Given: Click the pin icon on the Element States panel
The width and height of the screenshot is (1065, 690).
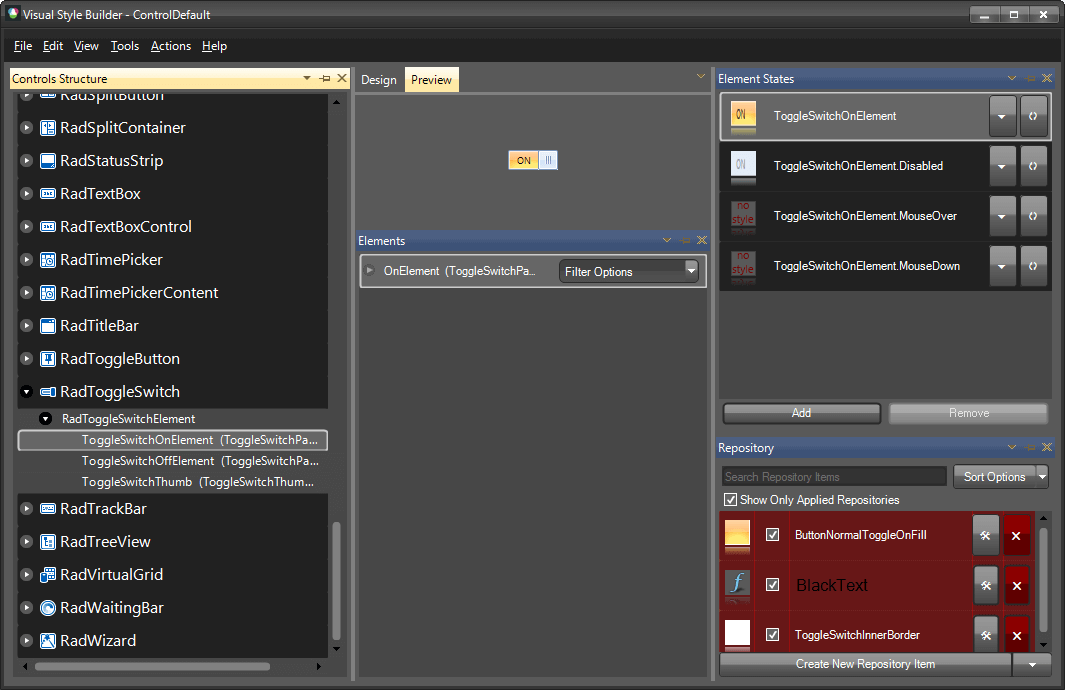Looking at the screenshot, I should coord(1029,78).
